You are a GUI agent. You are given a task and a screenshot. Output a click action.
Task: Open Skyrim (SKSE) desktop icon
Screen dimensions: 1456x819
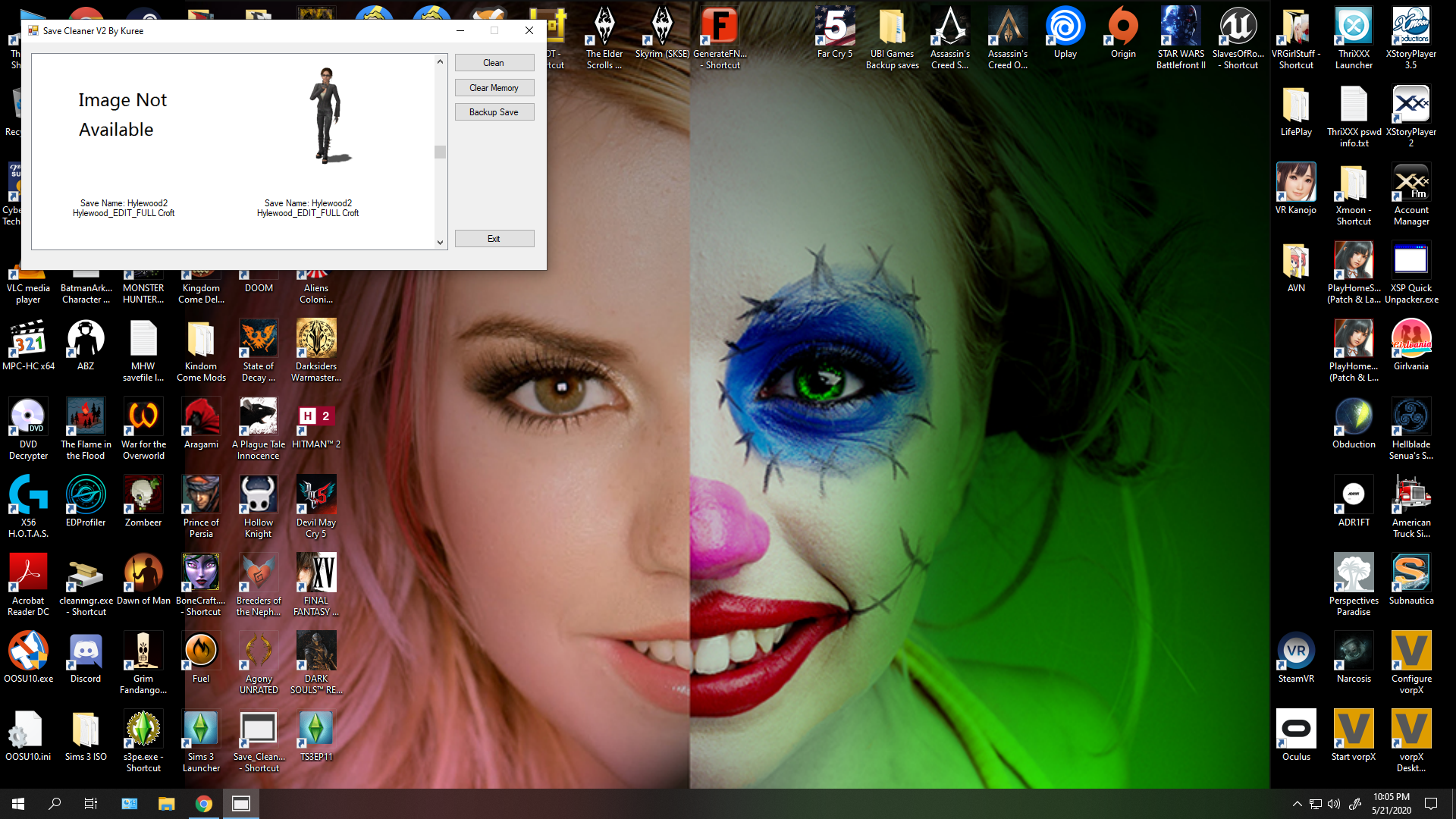pos(662,33)
